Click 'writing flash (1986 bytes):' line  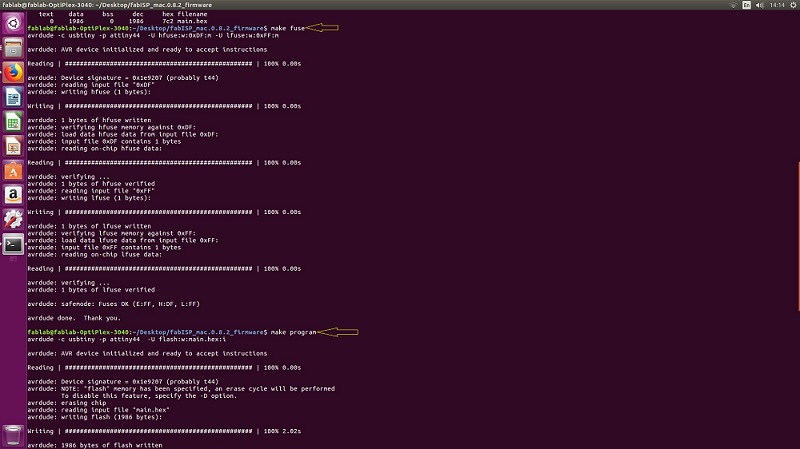(95, 417)
